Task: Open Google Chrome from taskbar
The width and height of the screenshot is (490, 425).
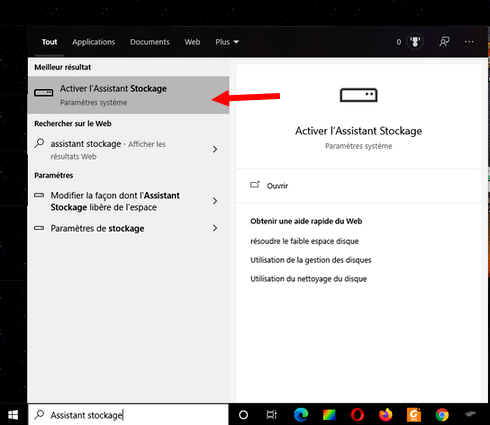Action: pyautogui.click(x=442, y=415)
